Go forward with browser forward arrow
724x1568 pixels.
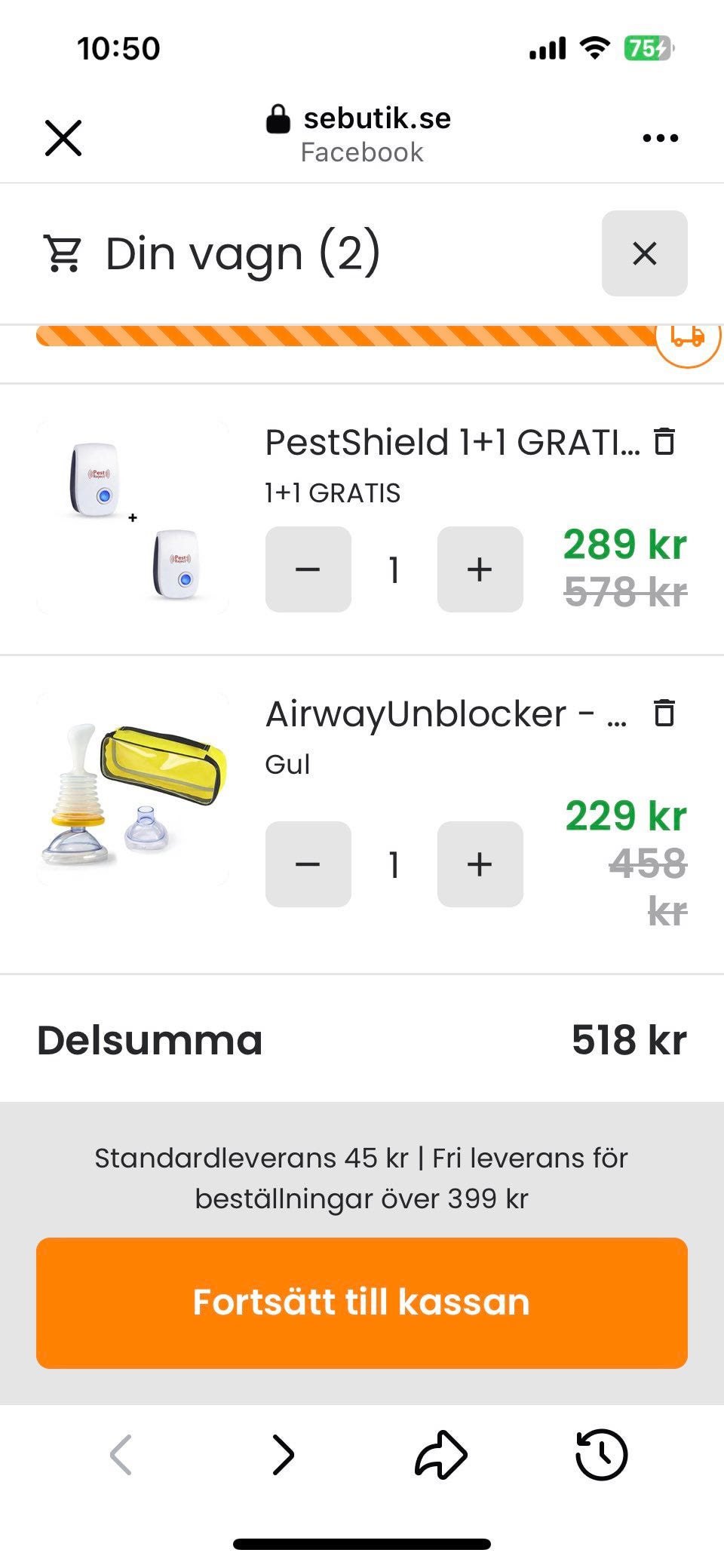tap(283, 1454)
